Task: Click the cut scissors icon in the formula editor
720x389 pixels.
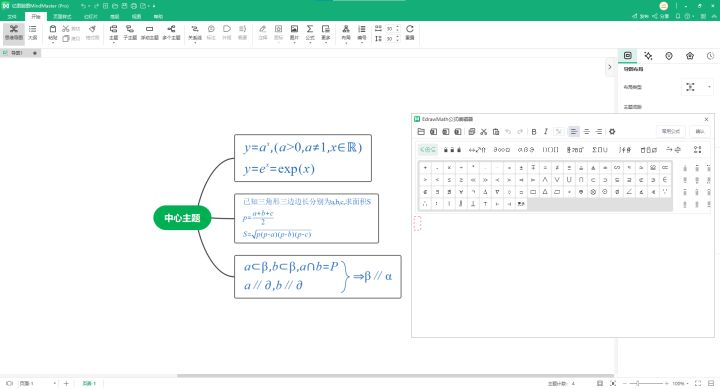Action: pyautogui.click(x=484, y=131)
